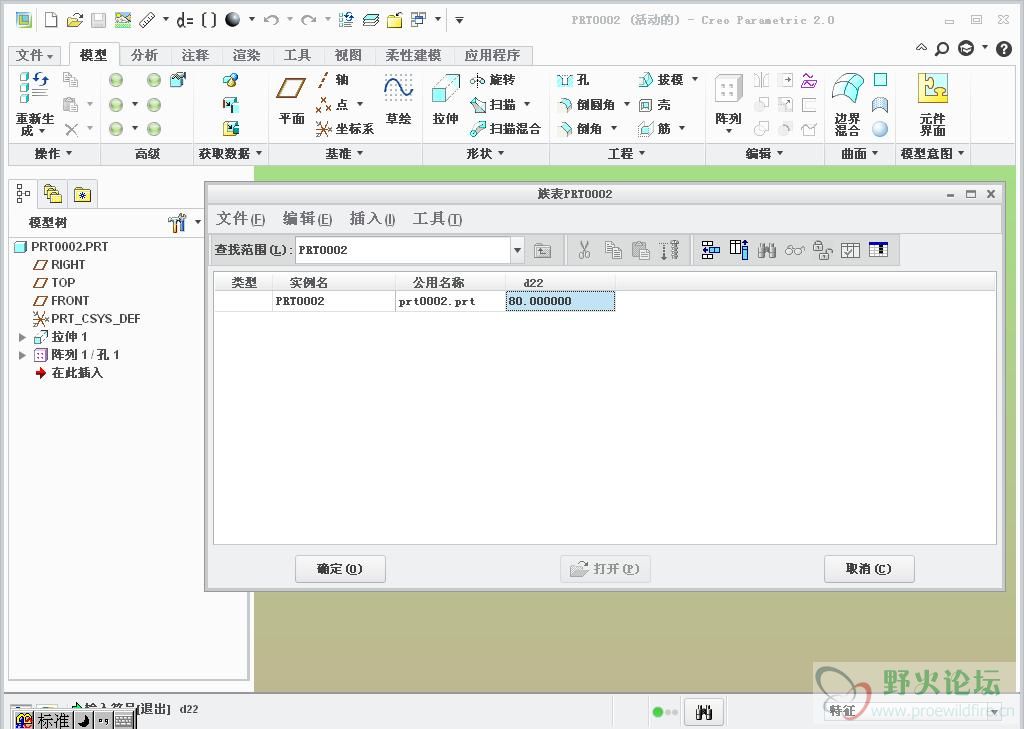The width and height of the screenshot is (1024, 729).
Task: Show the favorites tab icon
Action: click(82, 195)
